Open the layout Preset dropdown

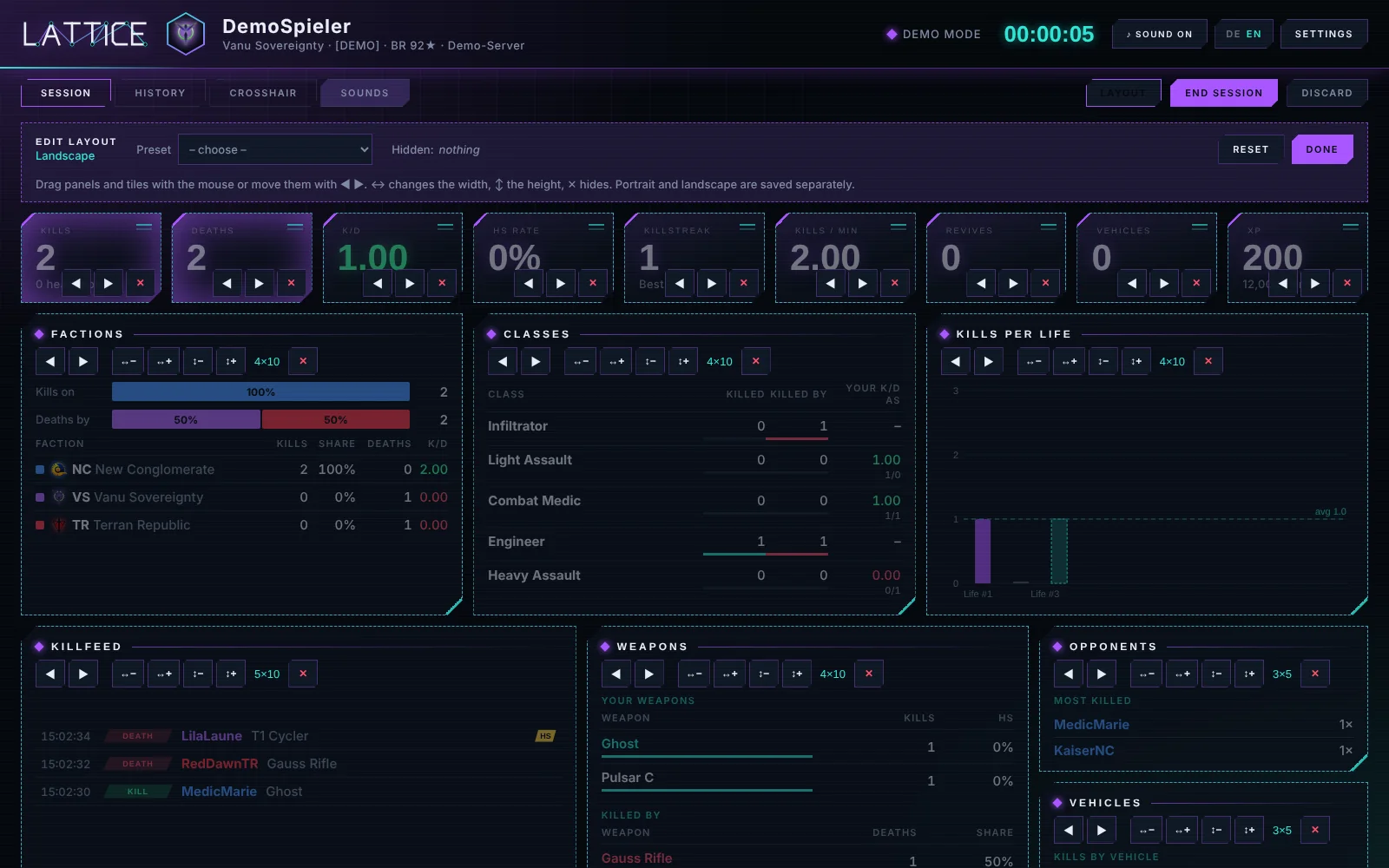tap(275, 149)
